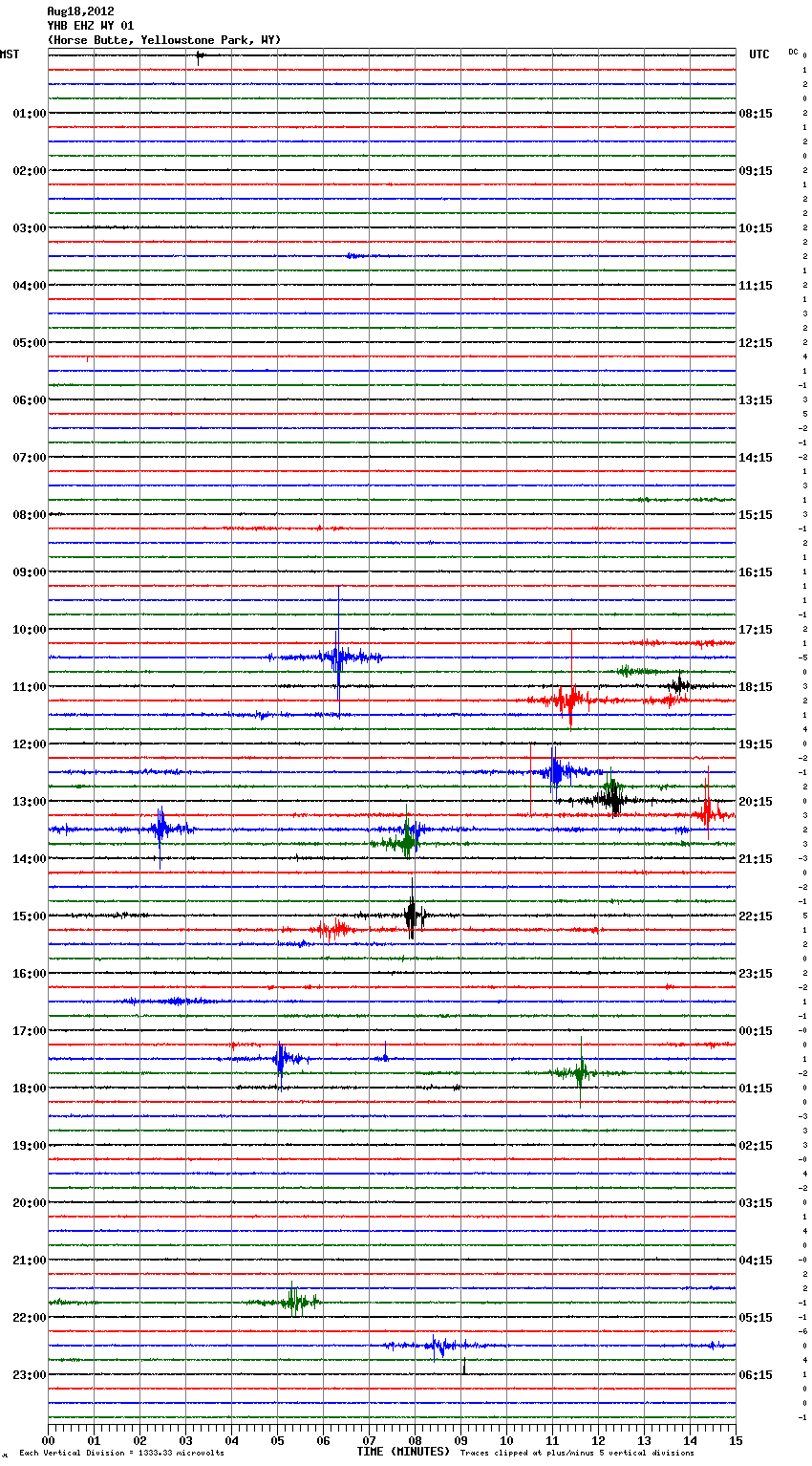Image resolution: width=812 pixels, height=1466 pixels.
Task: Click the small black spike at 23:00 MST
Action: tap(463, 1367)
